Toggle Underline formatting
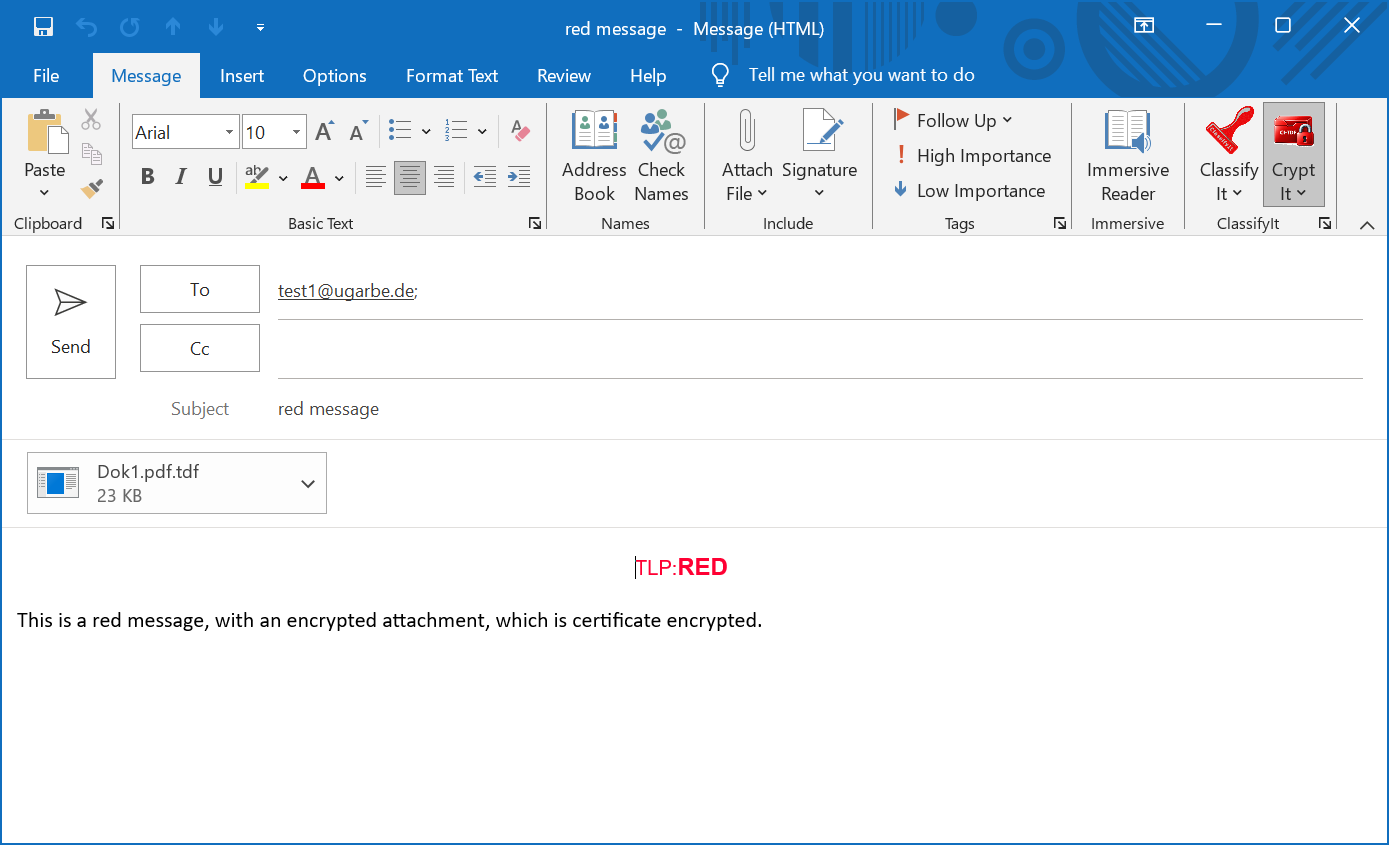1389x845 pixels. click(215, 177)
